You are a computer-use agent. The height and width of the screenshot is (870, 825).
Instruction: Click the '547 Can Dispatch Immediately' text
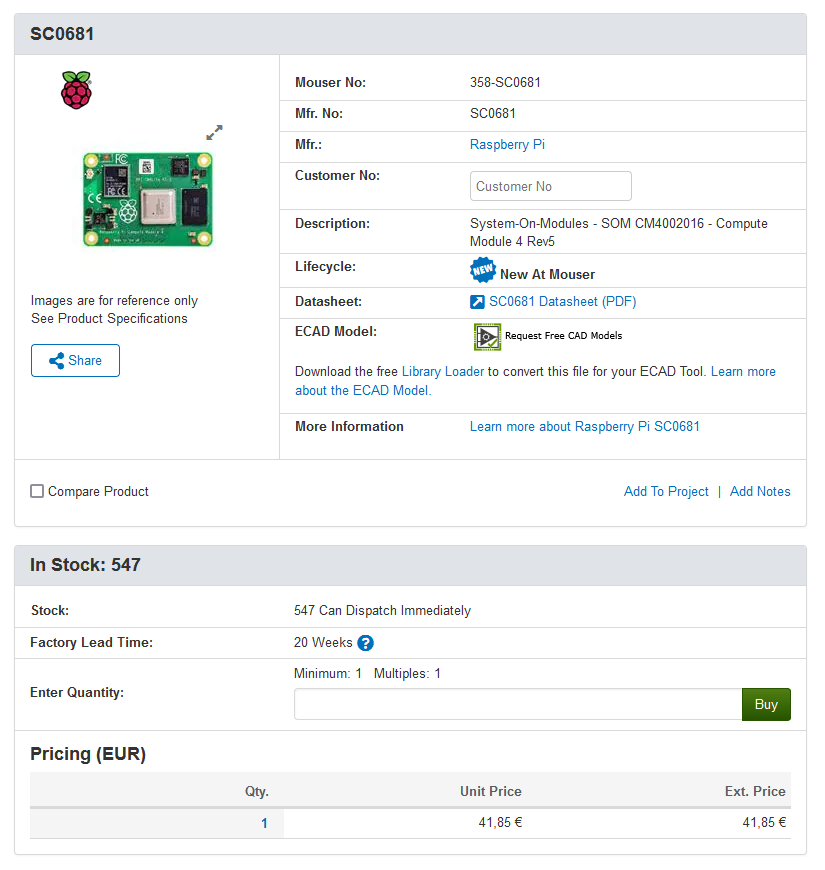pyautogui.click(x=382, y=610)
